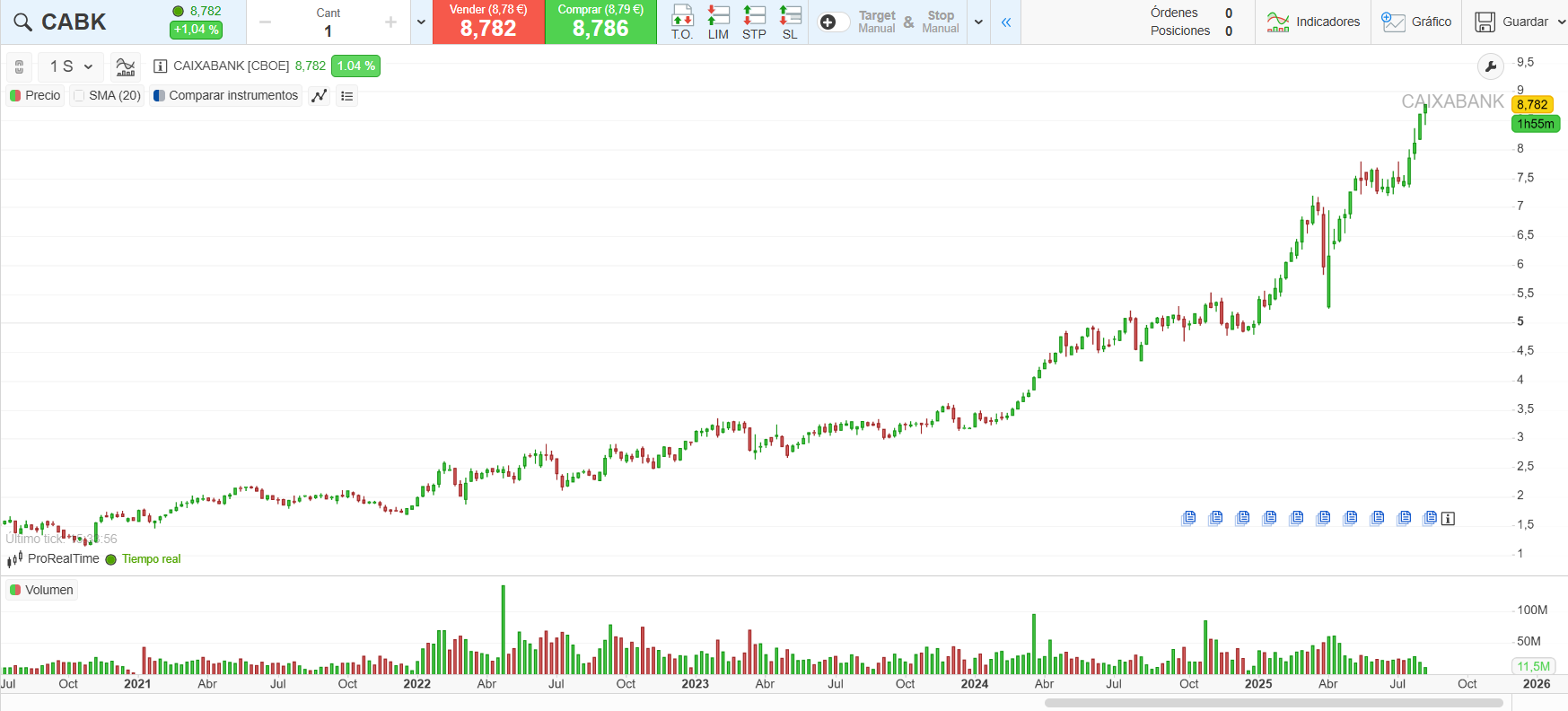
Task: Open the Indicadores menu
Action: coord(1313,22)
